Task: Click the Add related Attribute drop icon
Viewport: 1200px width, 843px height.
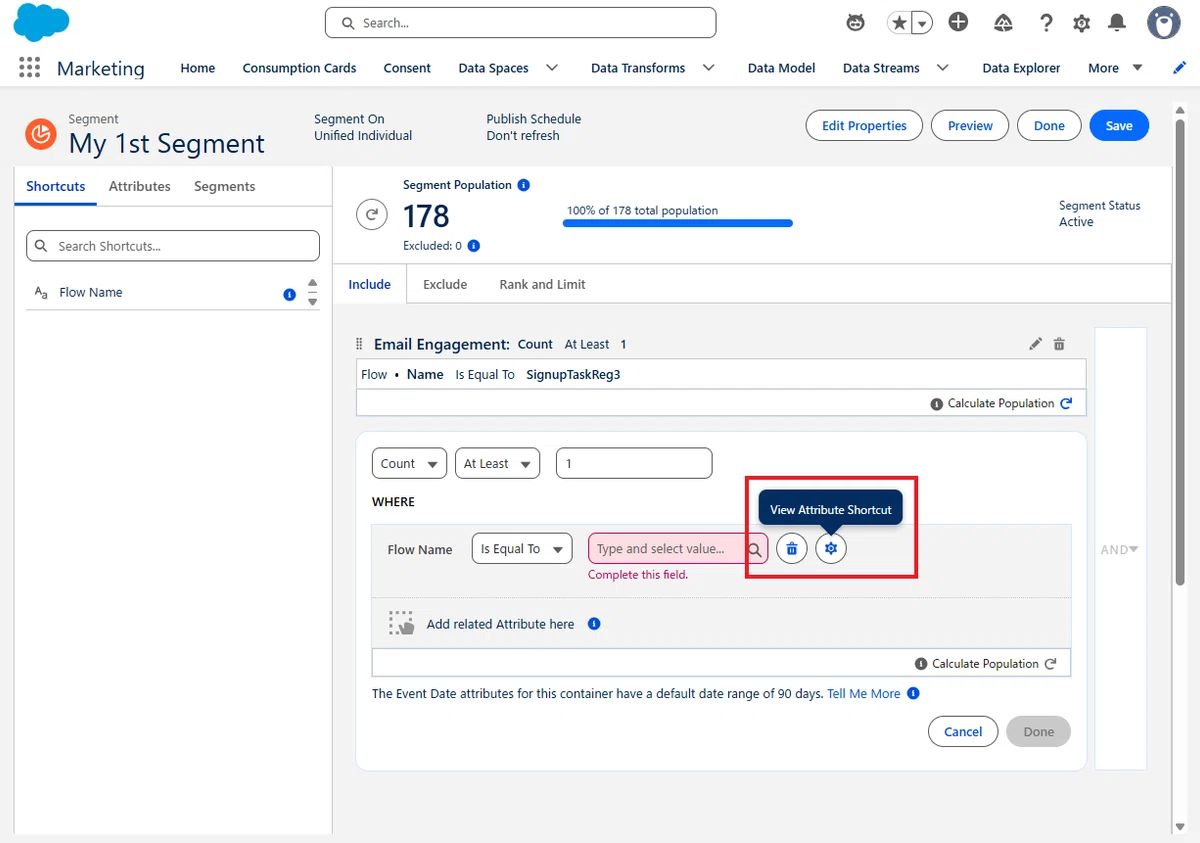Action: [401, 623]
